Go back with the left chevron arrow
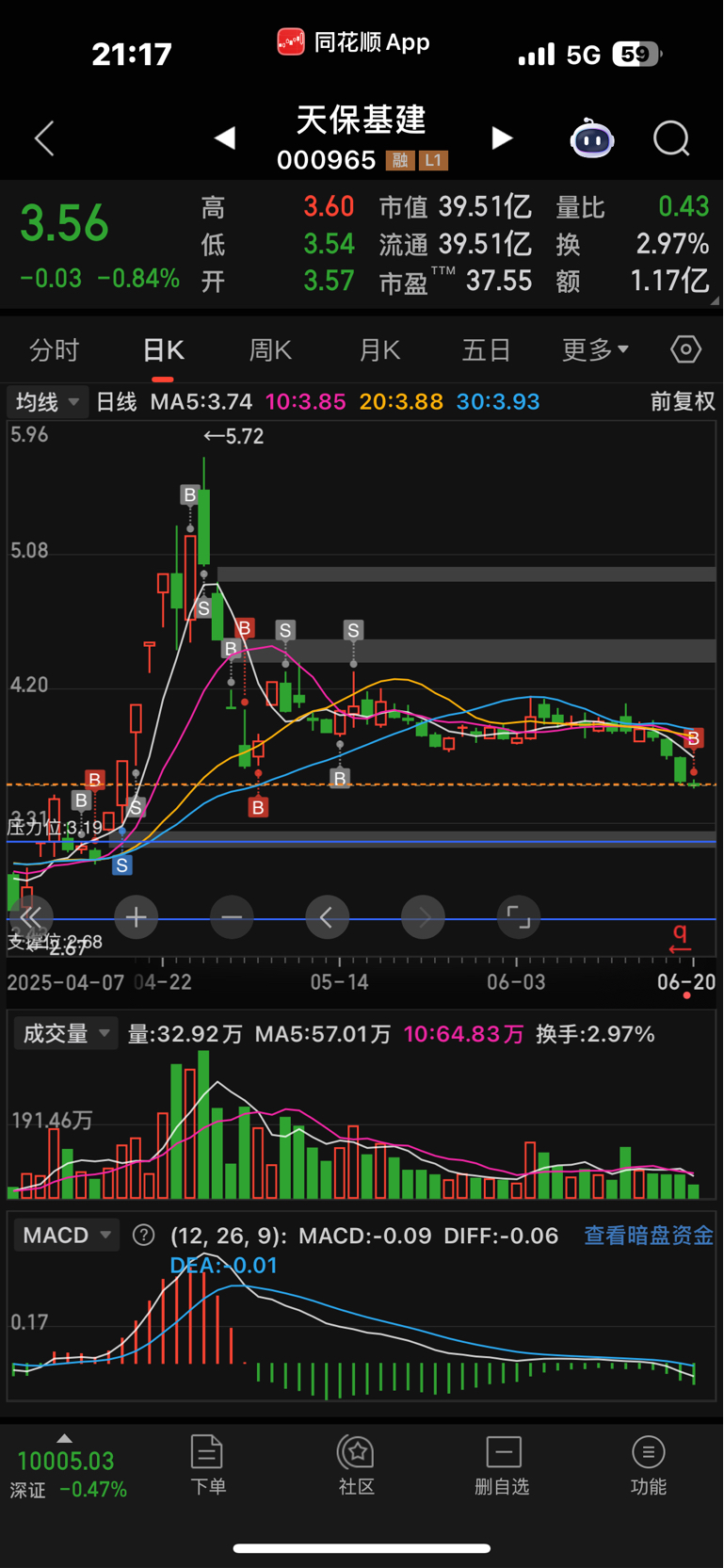 44,138
